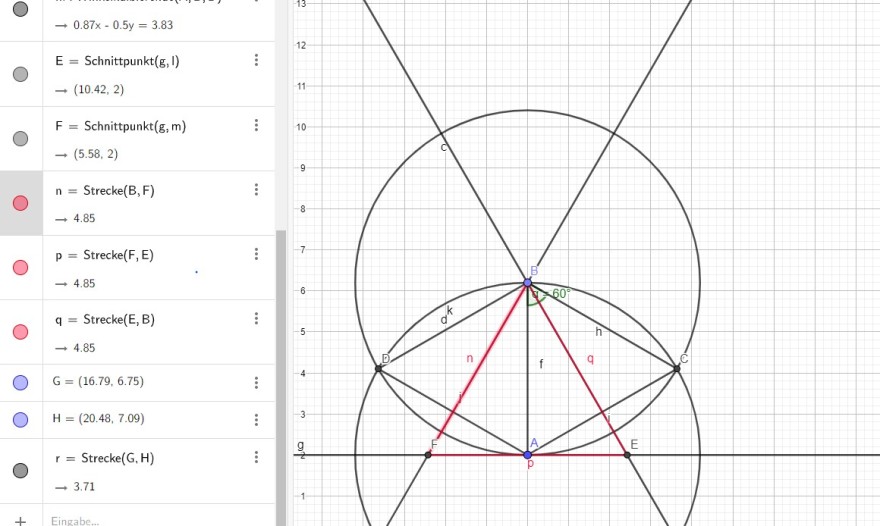Click circle label c in the drawing
Image resolution: width=880 pixels, height=526 pixels.
pyautogui.click(x=443, y=147)
